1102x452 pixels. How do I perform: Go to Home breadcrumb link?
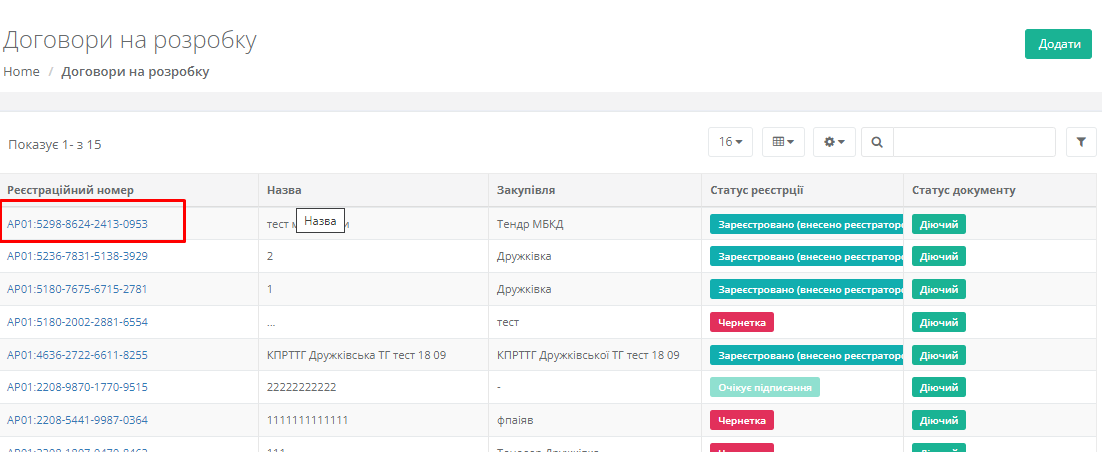tap(21, 72)
